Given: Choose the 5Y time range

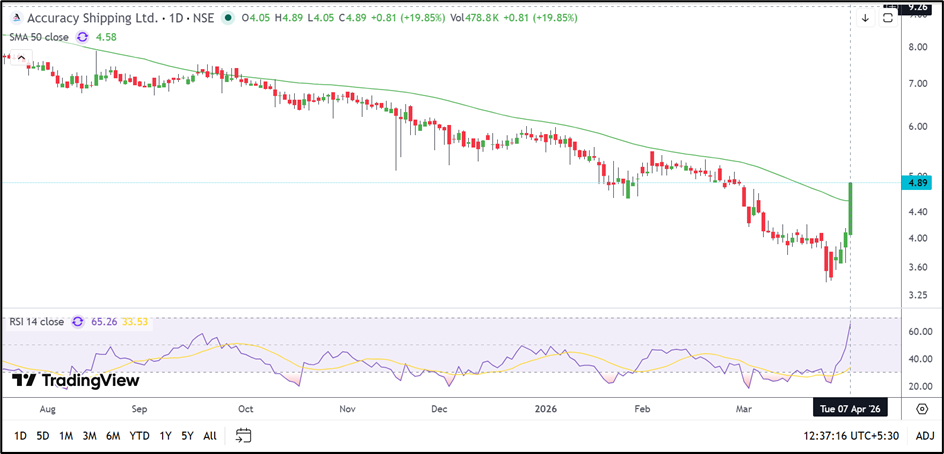Looking at the screenshot, I should tap(187, 435).
